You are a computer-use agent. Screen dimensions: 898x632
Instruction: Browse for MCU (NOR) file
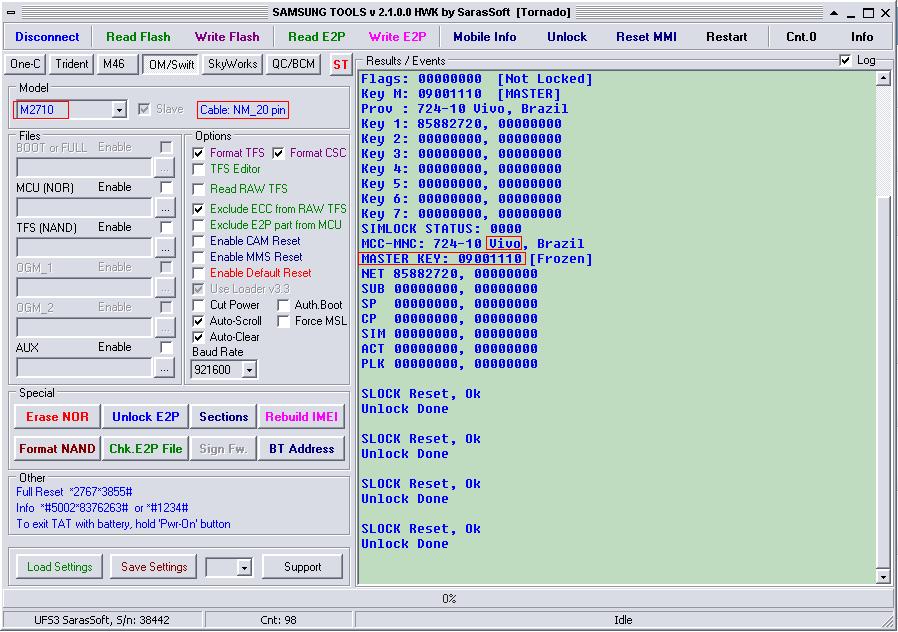tap(164, 208)
